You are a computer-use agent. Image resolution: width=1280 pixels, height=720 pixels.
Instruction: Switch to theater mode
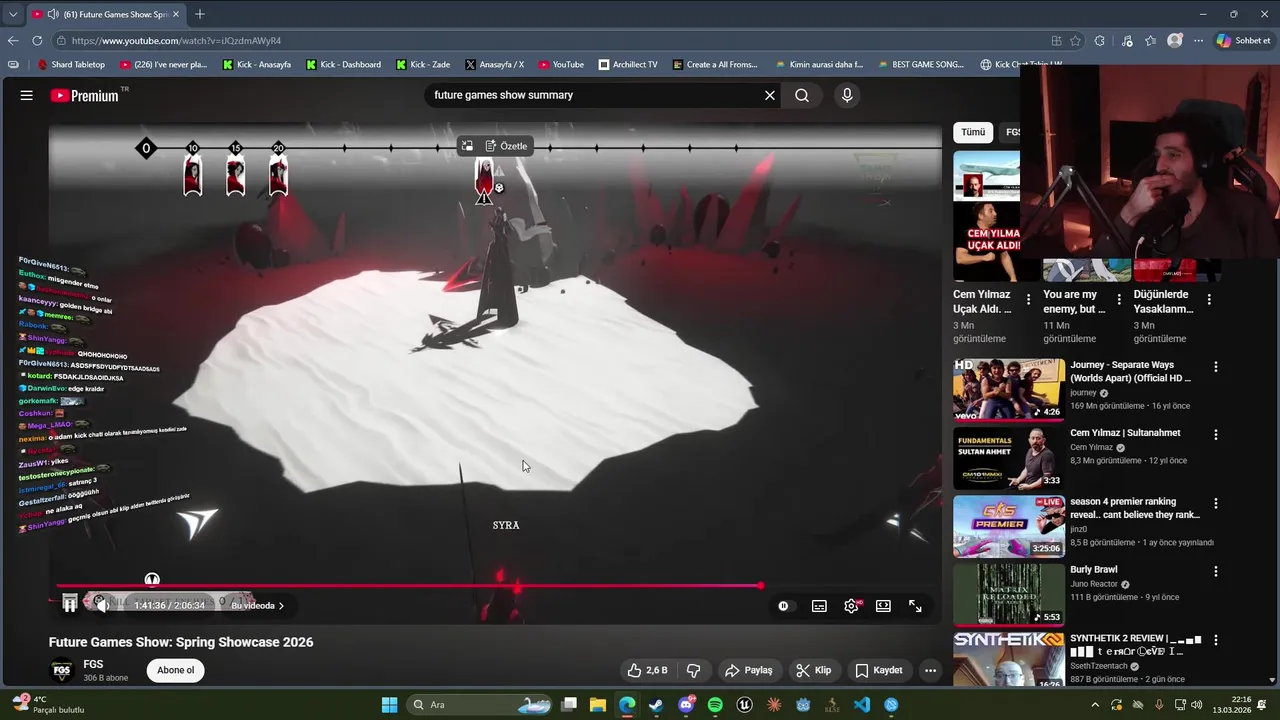tap(883, 606)
